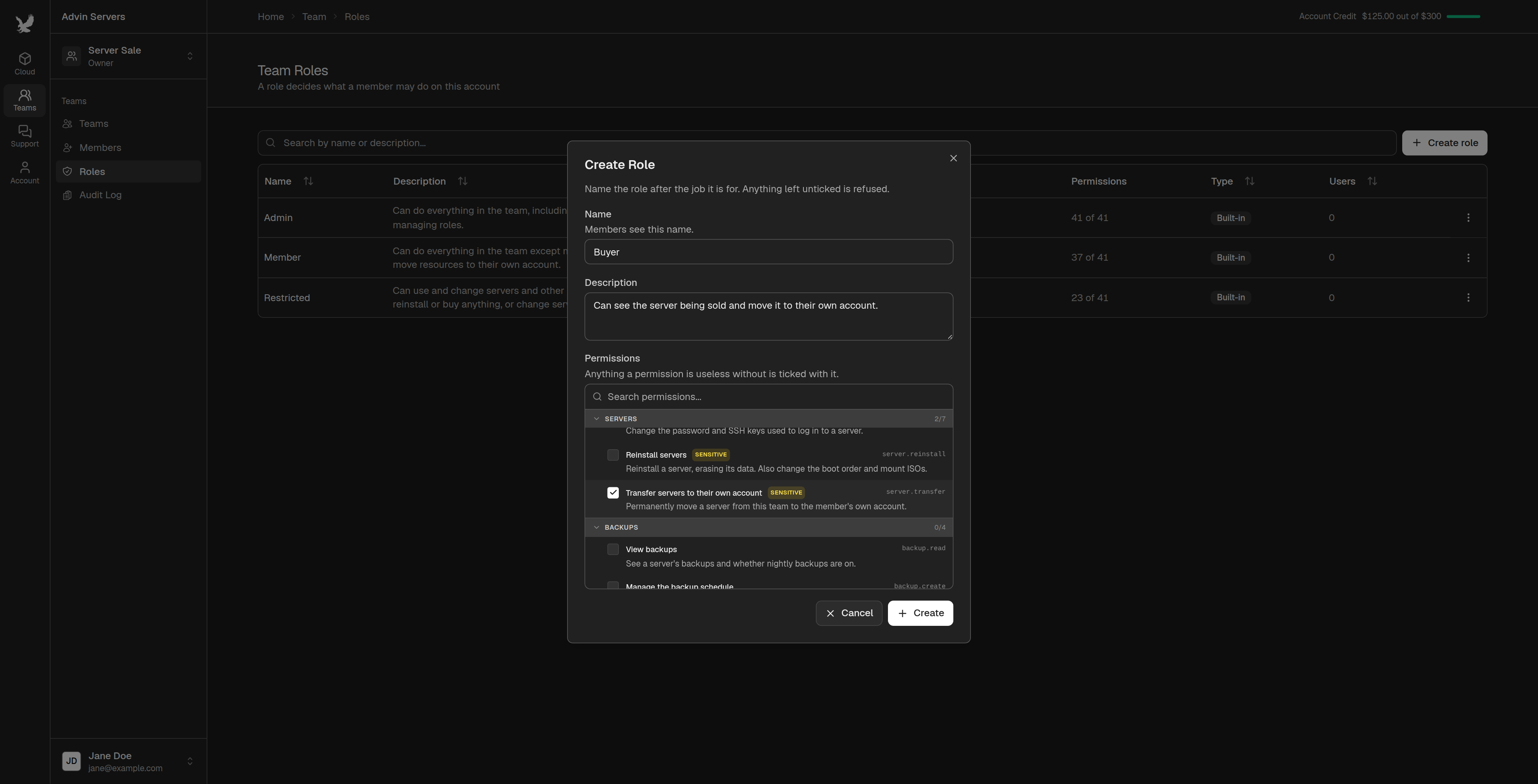This screenshot has height=784, width=1538.
Task: Click the JD user avatar
Action: click(x=72, y=761)
